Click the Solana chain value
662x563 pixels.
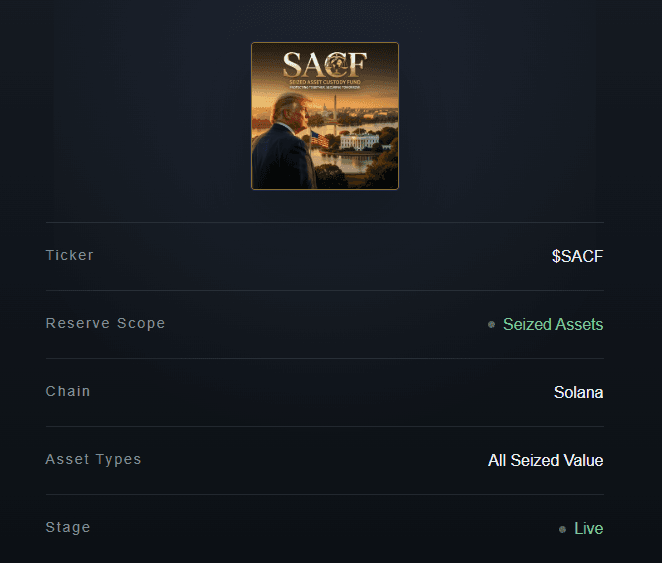pyautogui.click(x=578, y=392)
